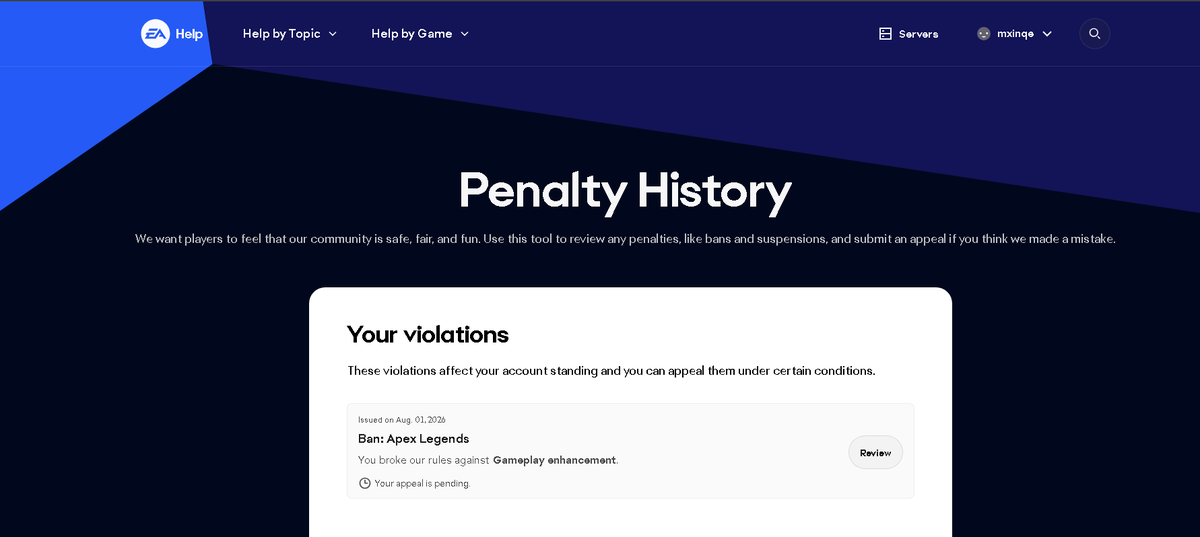
Task: Expand the chevron next to Help by Game
Action: (464, 34)
